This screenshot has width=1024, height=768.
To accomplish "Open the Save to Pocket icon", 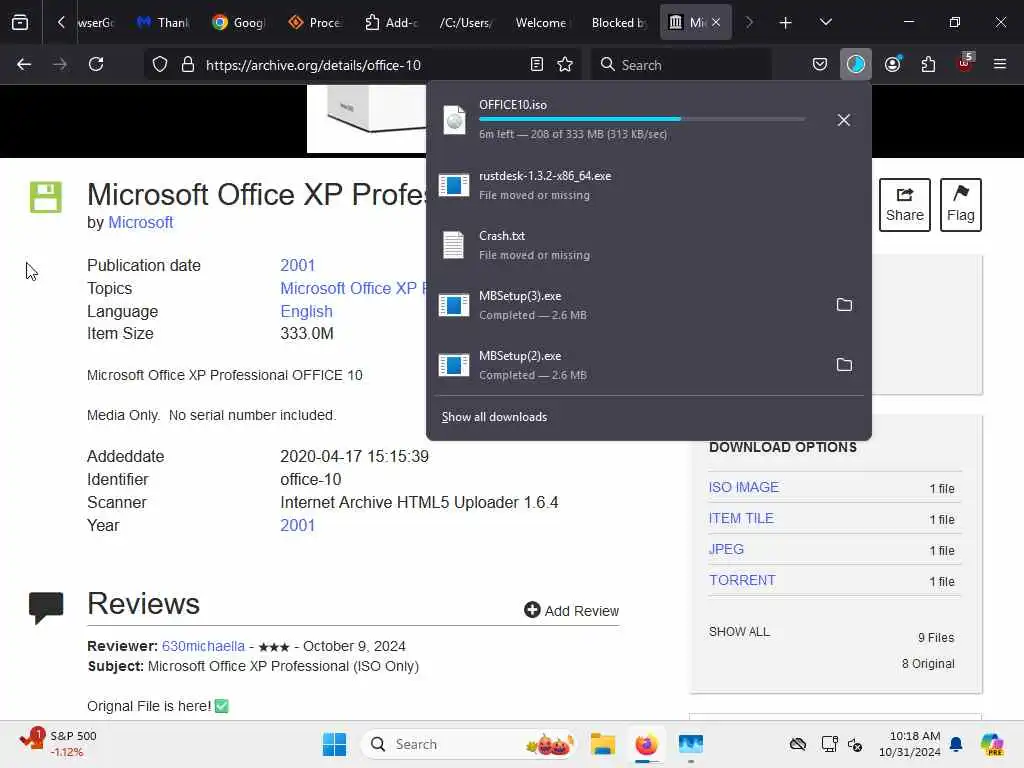I will coord(820,65).
